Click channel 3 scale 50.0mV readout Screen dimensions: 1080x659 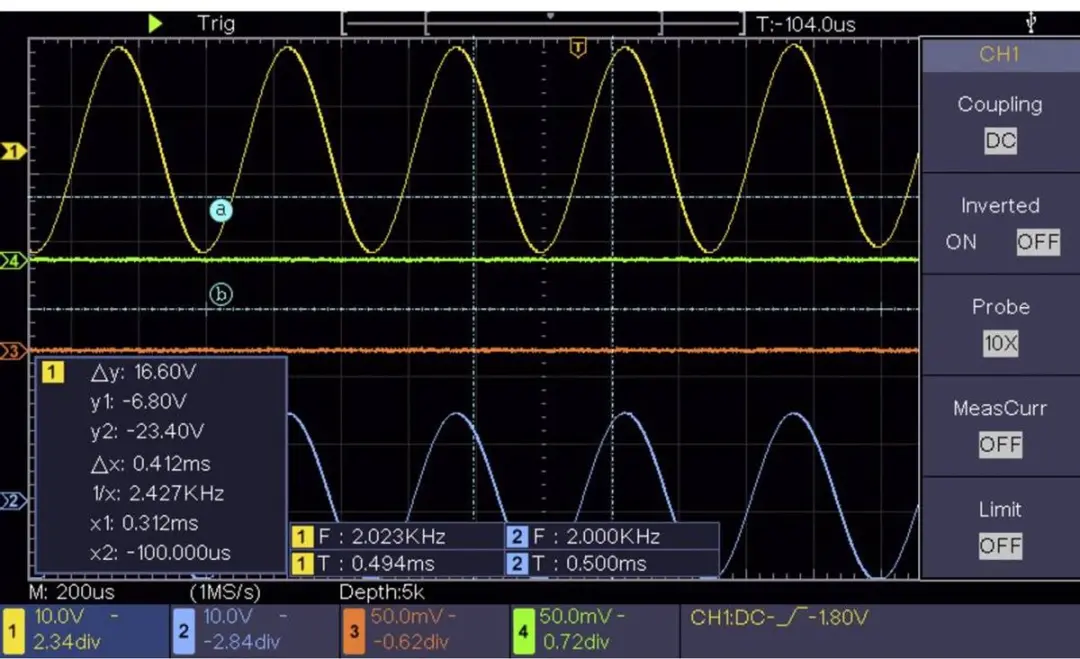pos(406,616)
